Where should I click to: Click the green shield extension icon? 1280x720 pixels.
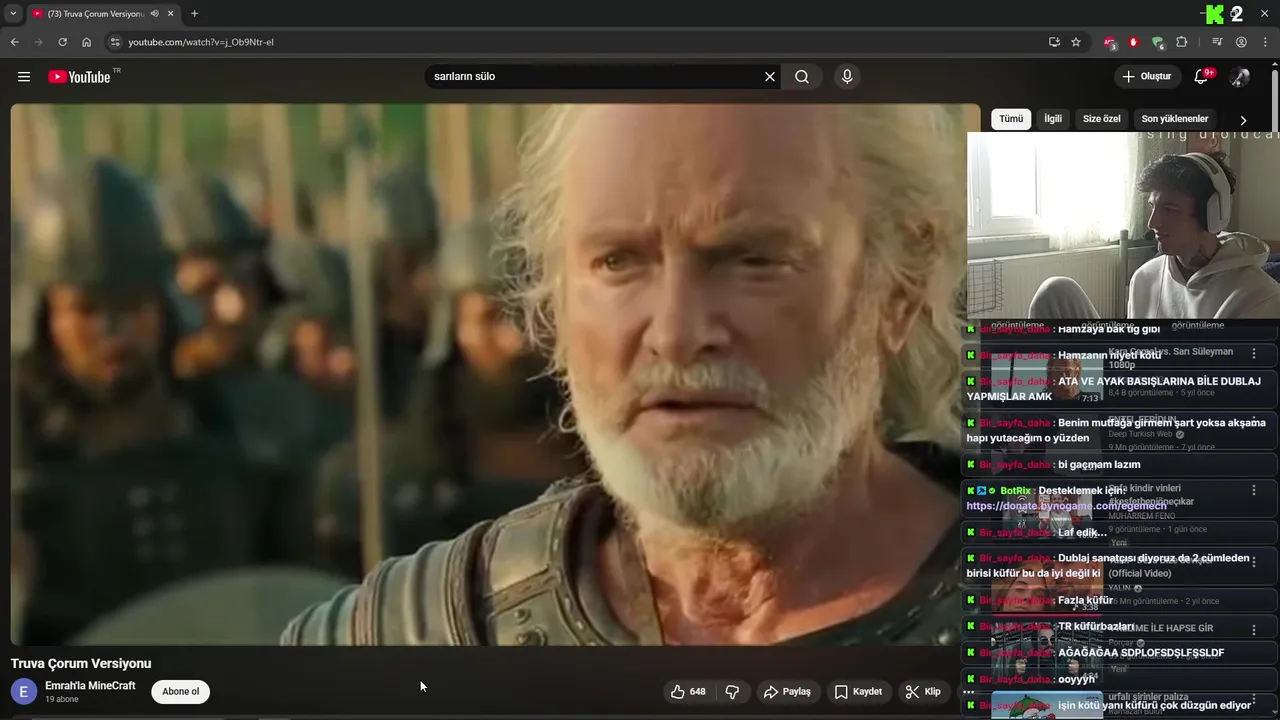[1157, 42]
